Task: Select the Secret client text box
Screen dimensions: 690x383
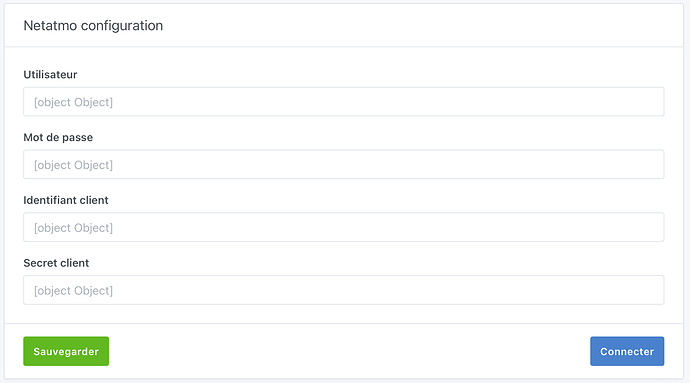Action: [344, 290]
